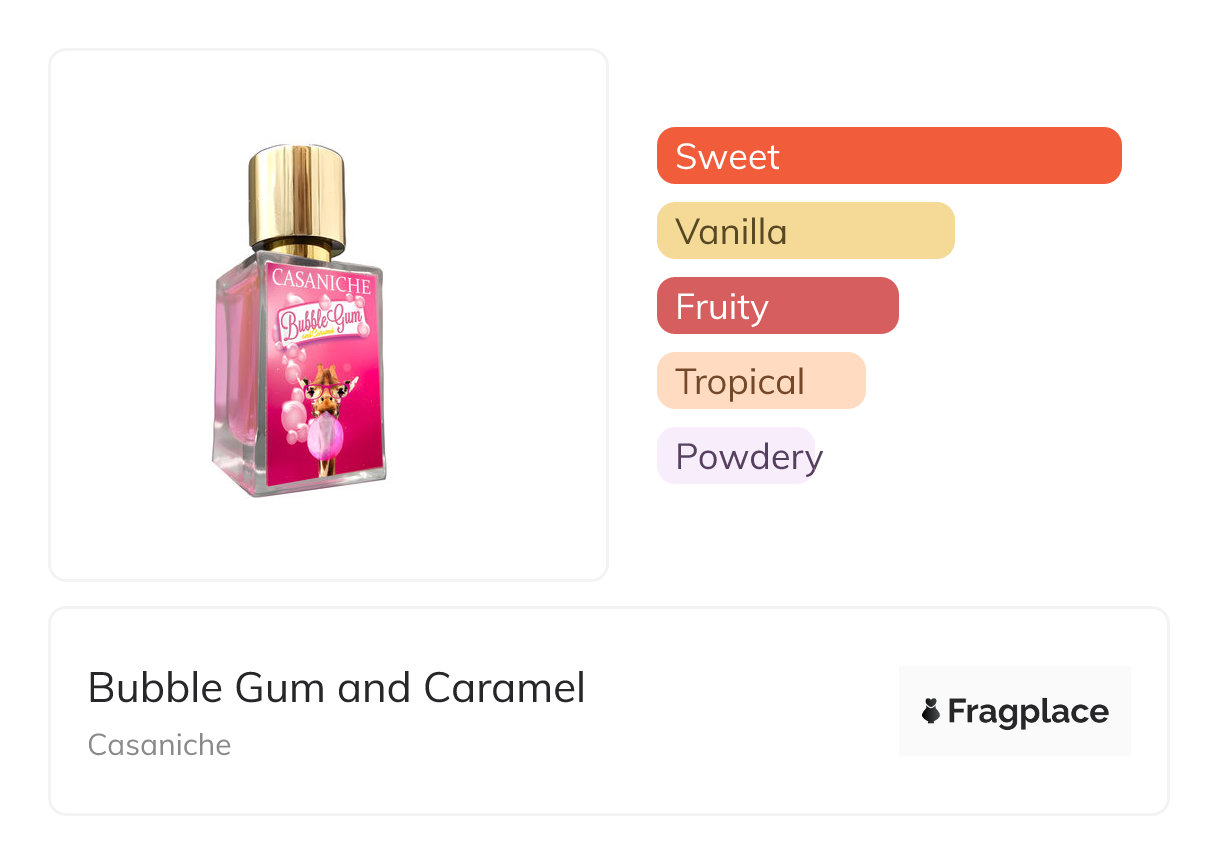Screen dimensions: 1218x864
Task: Open the Casaniche brand link
Action: pos(159,745)
